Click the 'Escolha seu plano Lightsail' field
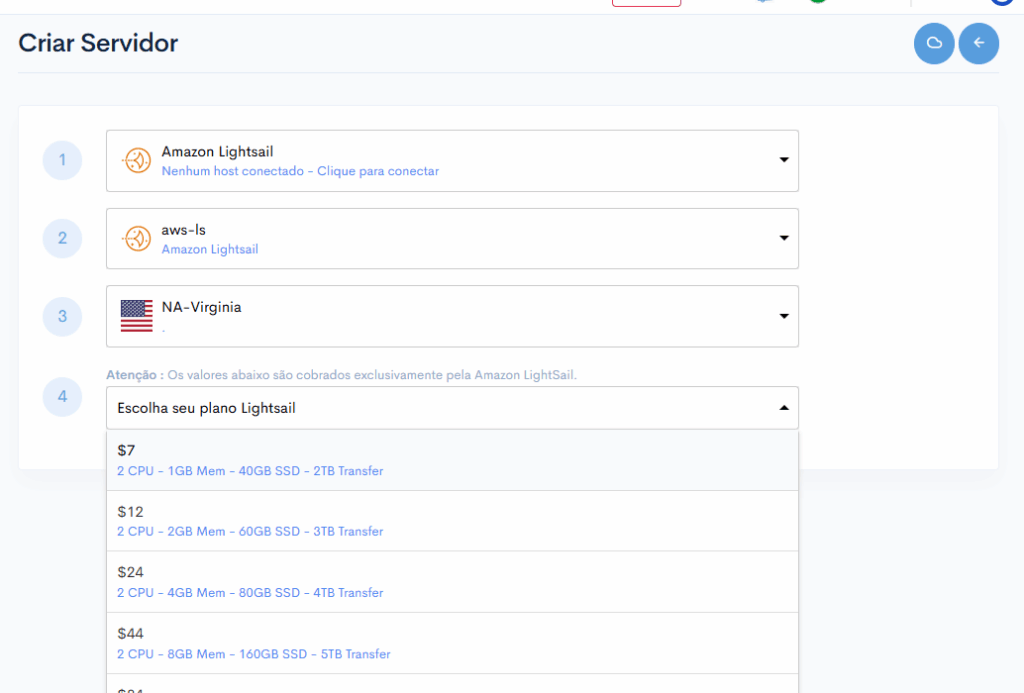The height and width of the screenshot is (693, 1024). pos(452,408)
